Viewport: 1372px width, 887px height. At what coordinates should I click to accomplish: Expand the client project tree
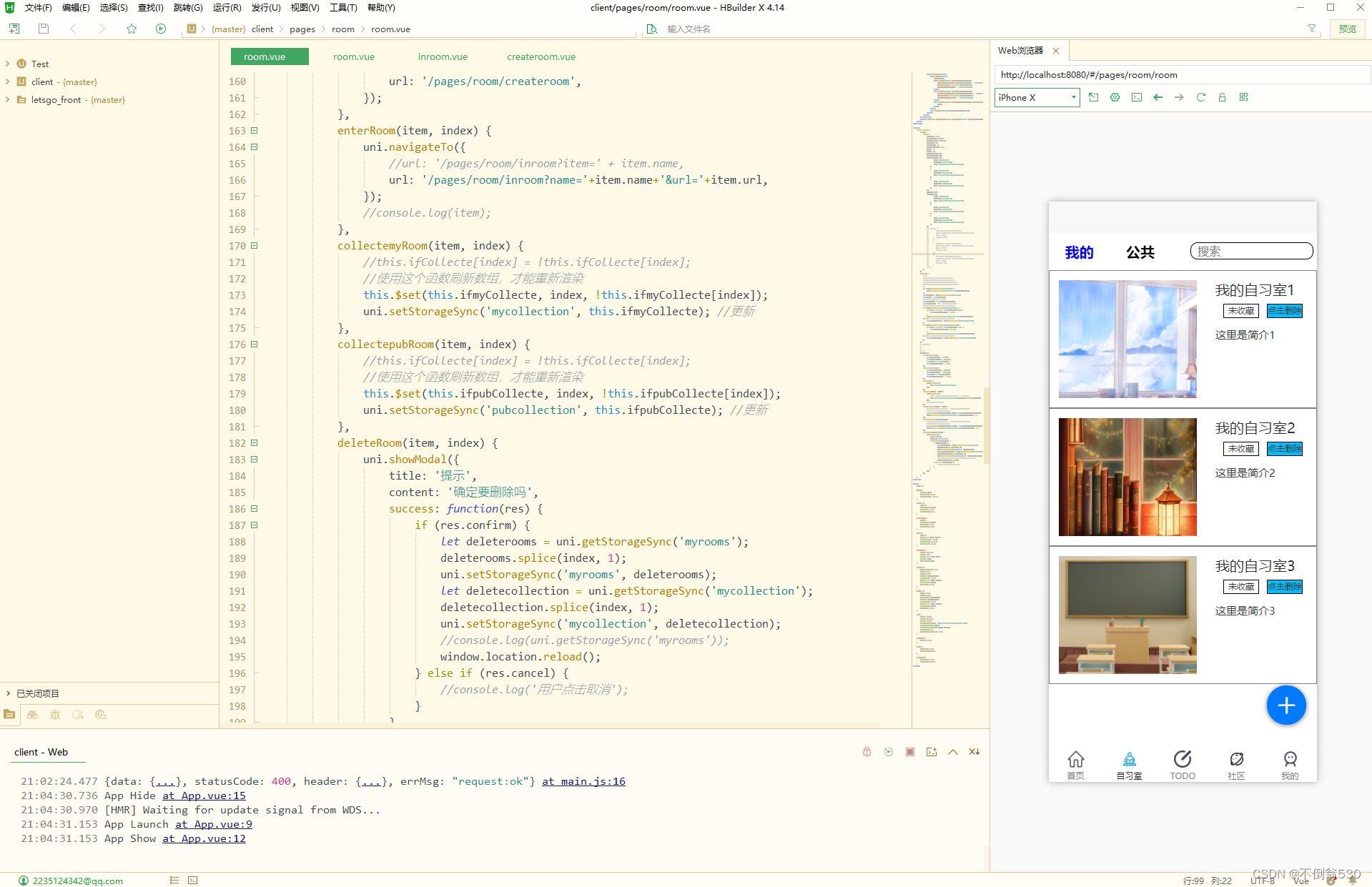(7, 81)
